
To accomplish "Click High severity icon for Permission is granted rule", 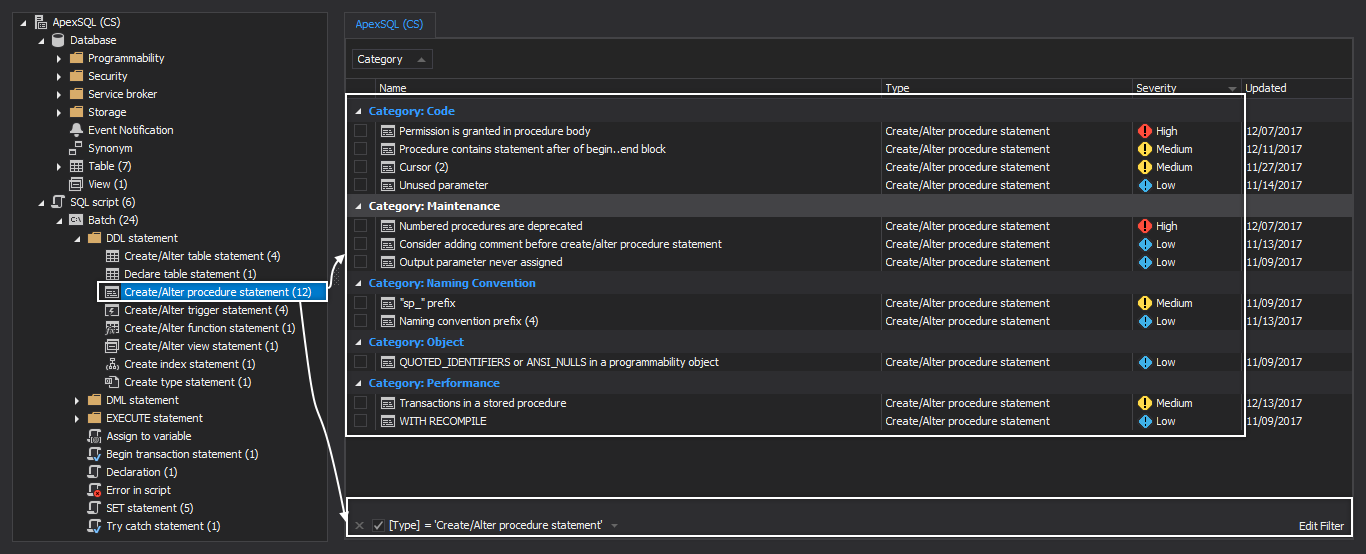I will pyautogui.click(x=1145, y=131).
